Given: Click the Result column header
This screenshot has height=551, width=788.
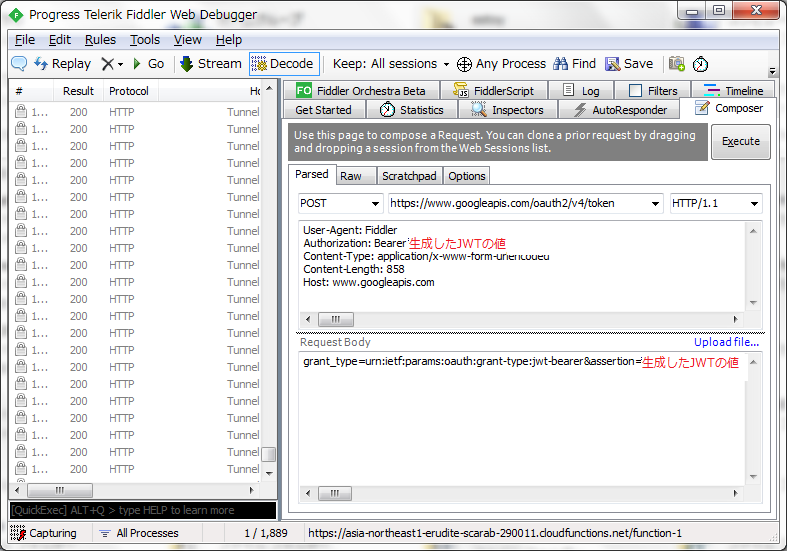Looking at the screenshot, I should (78, 91).
